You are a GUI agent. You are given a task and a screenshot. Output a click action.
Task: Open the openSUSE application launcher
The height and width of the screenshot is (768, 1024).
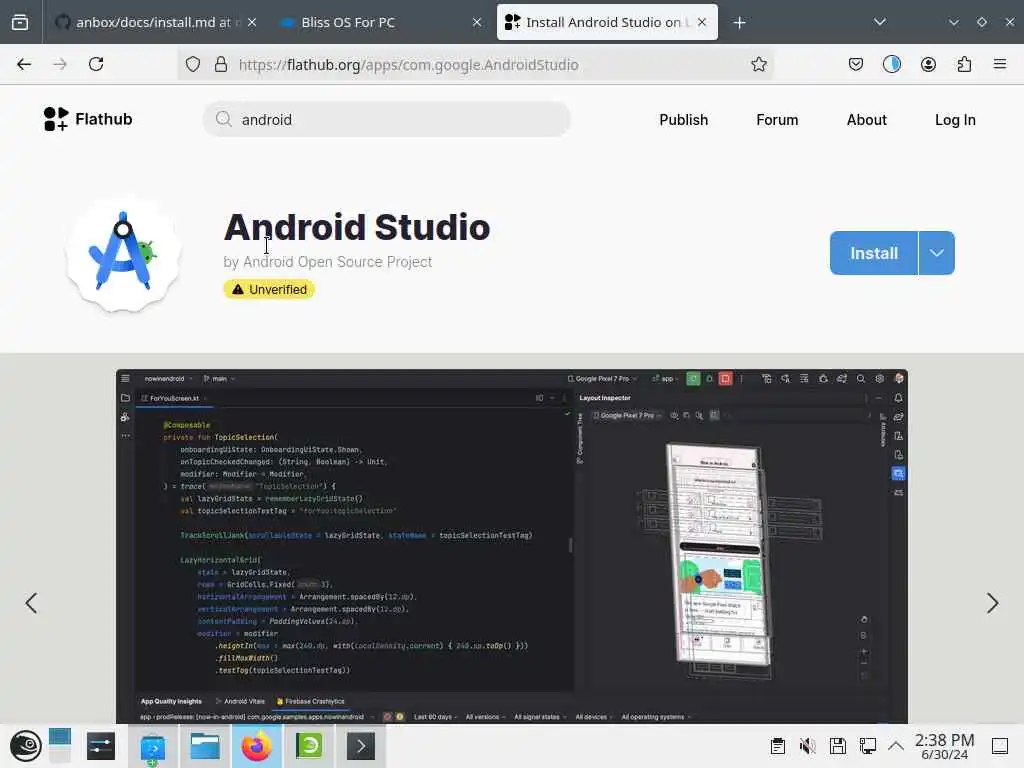coord(25,746)
